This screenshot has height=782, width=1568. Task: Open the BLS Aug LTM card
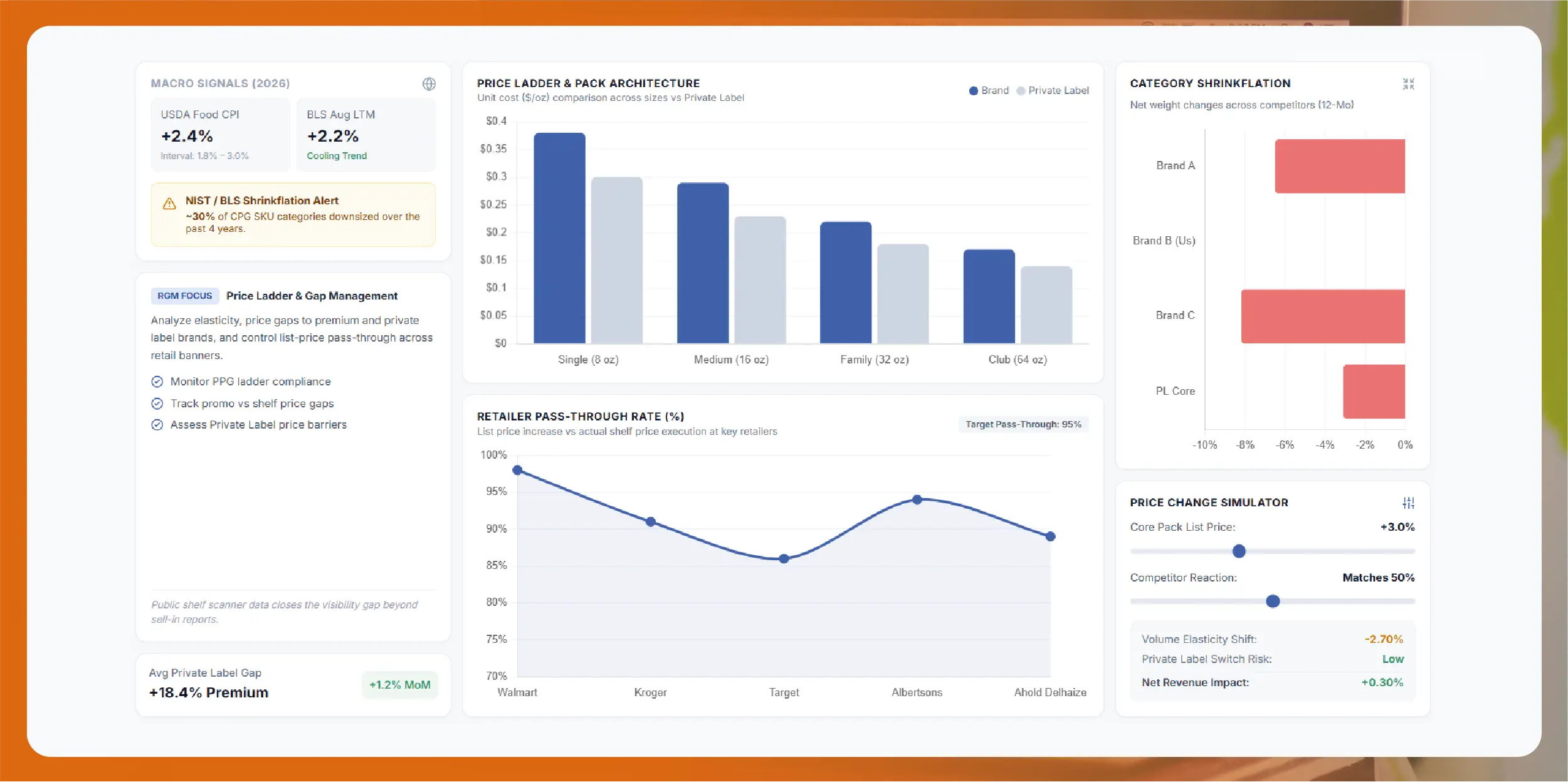click(366, 135)
